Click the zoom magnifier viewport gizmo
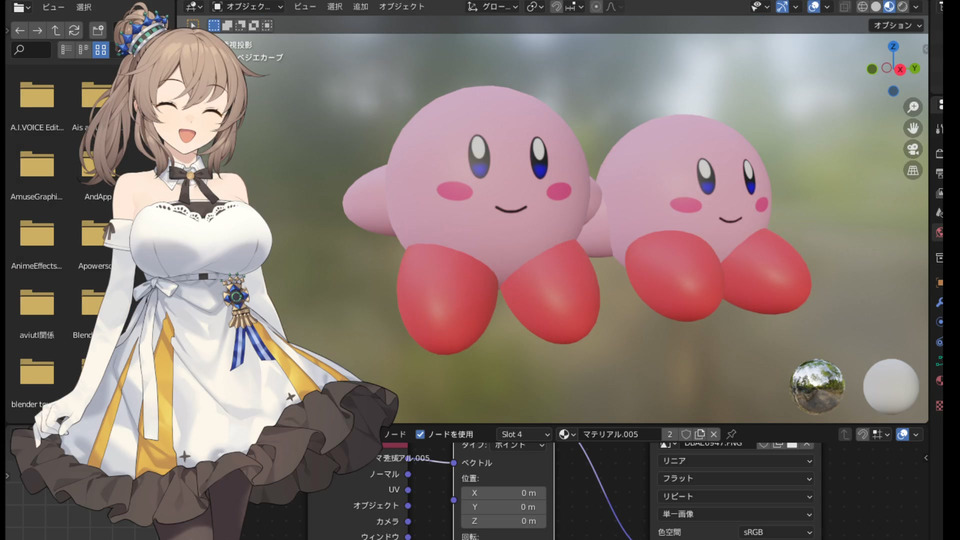The image size is (960, 540). (912, 107)
